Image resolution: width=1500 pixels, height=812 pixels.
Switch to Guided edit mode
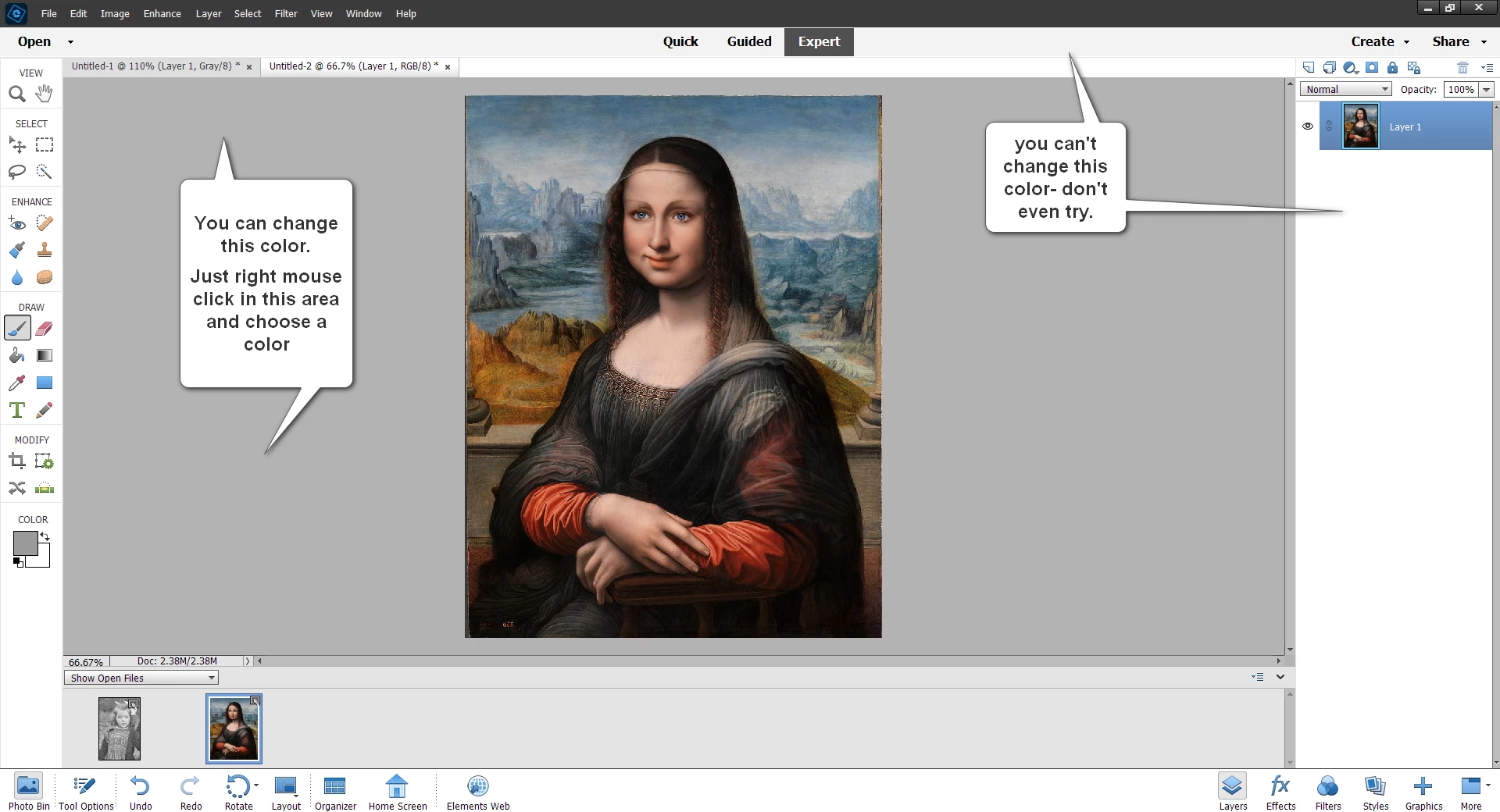pos(749,41)
